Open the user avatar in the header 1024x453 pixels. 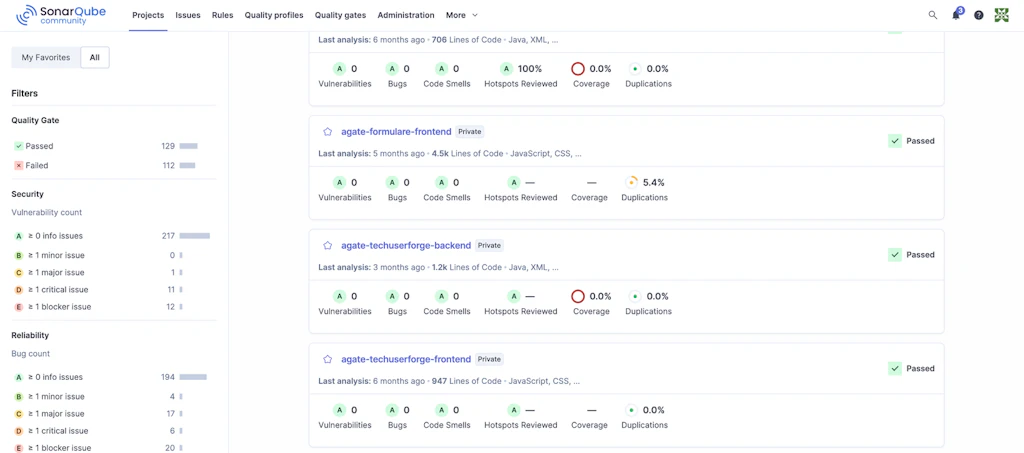point(1002,15)
